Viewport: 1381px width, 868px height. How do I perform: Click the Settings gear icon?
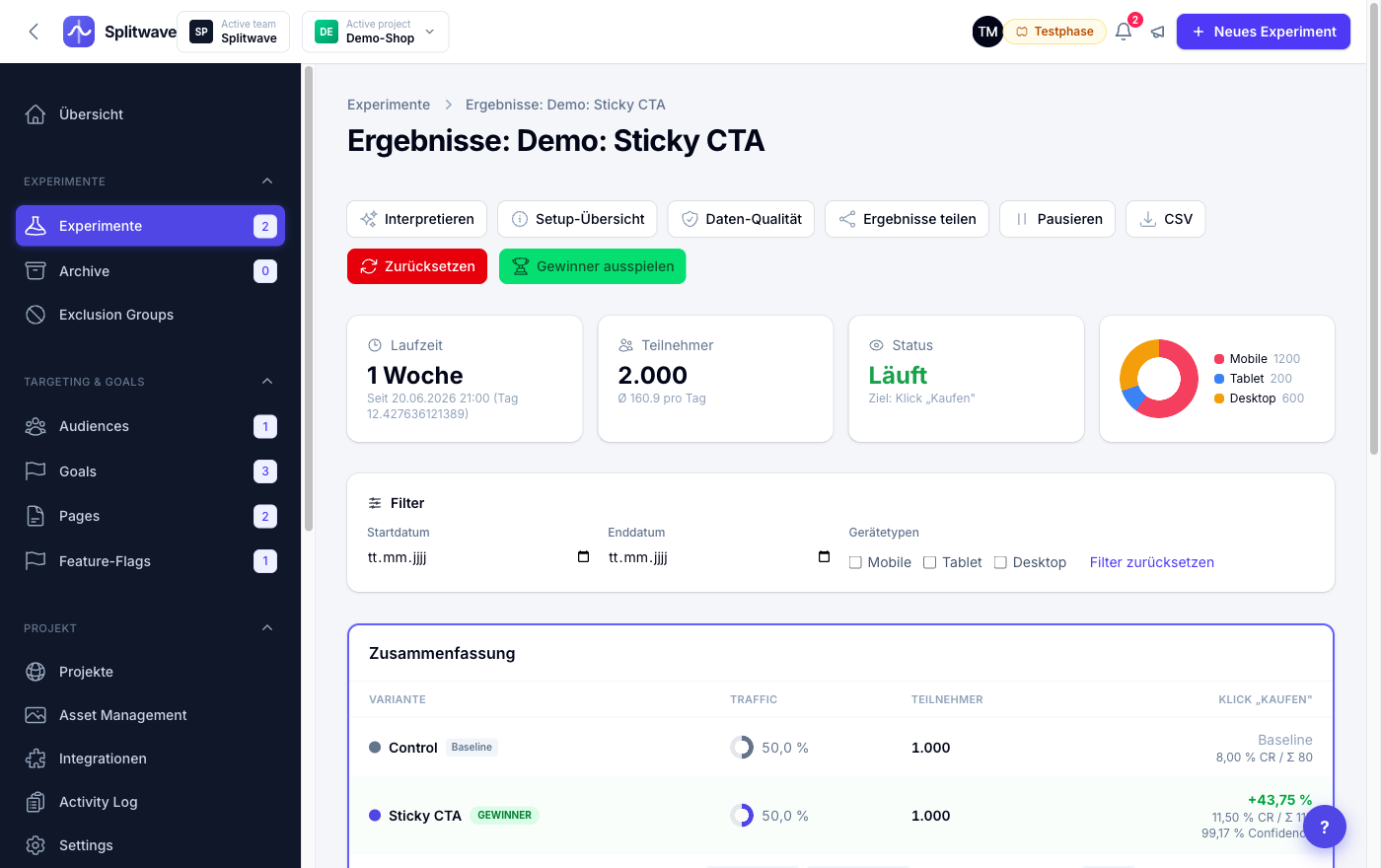pyautogui.click(x=36, y=845)
